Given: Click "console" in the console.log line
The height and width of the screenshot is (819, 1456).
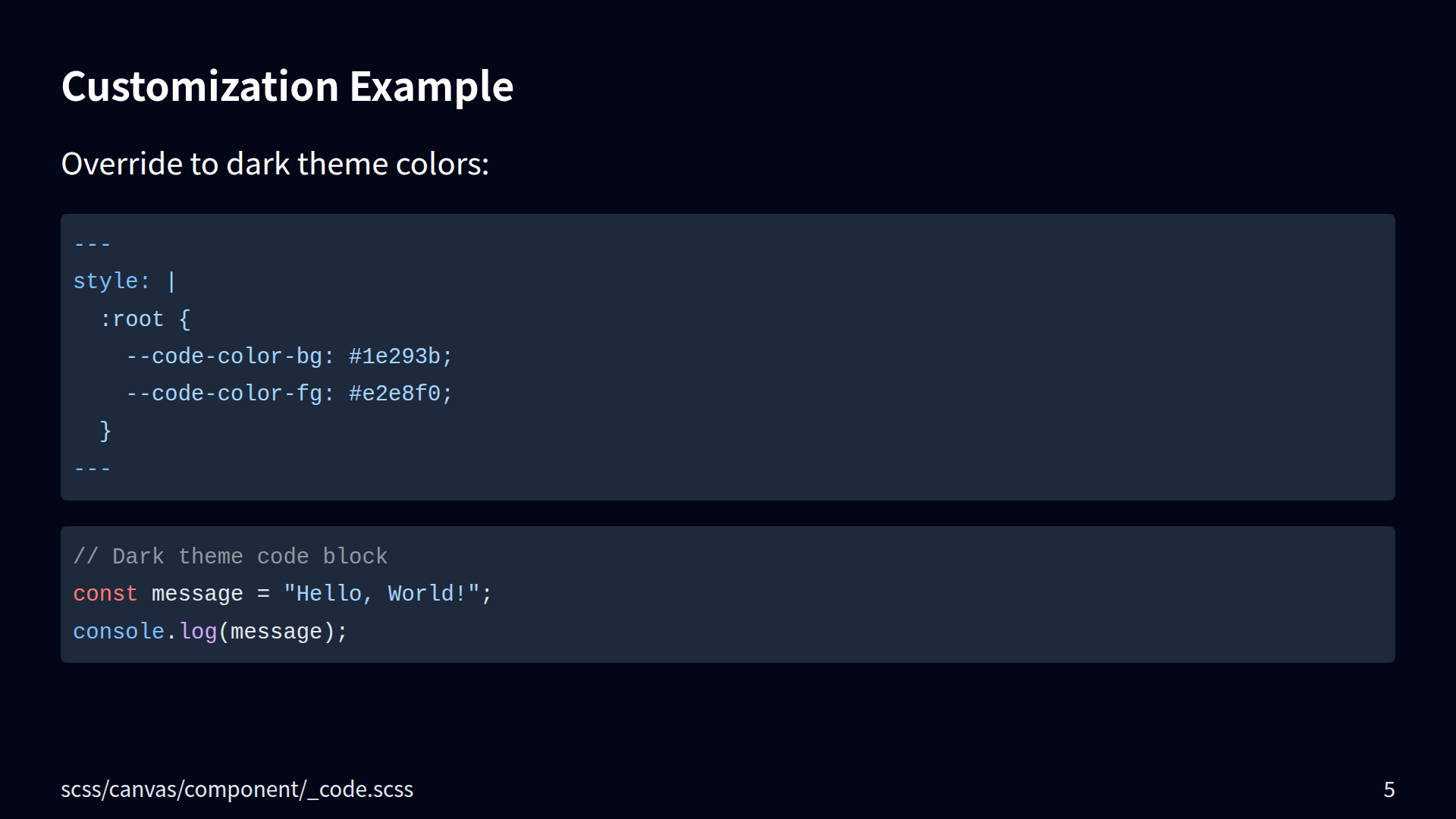Looking at the screenshot, I should click(x=118, y=632).
